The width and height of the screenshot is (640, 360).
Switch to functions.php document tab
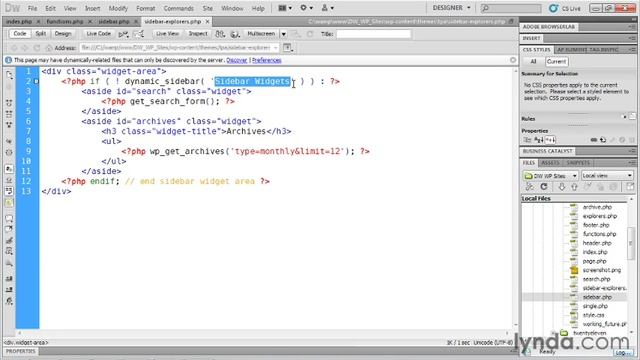pyautogui.click(x=65, y=21)
